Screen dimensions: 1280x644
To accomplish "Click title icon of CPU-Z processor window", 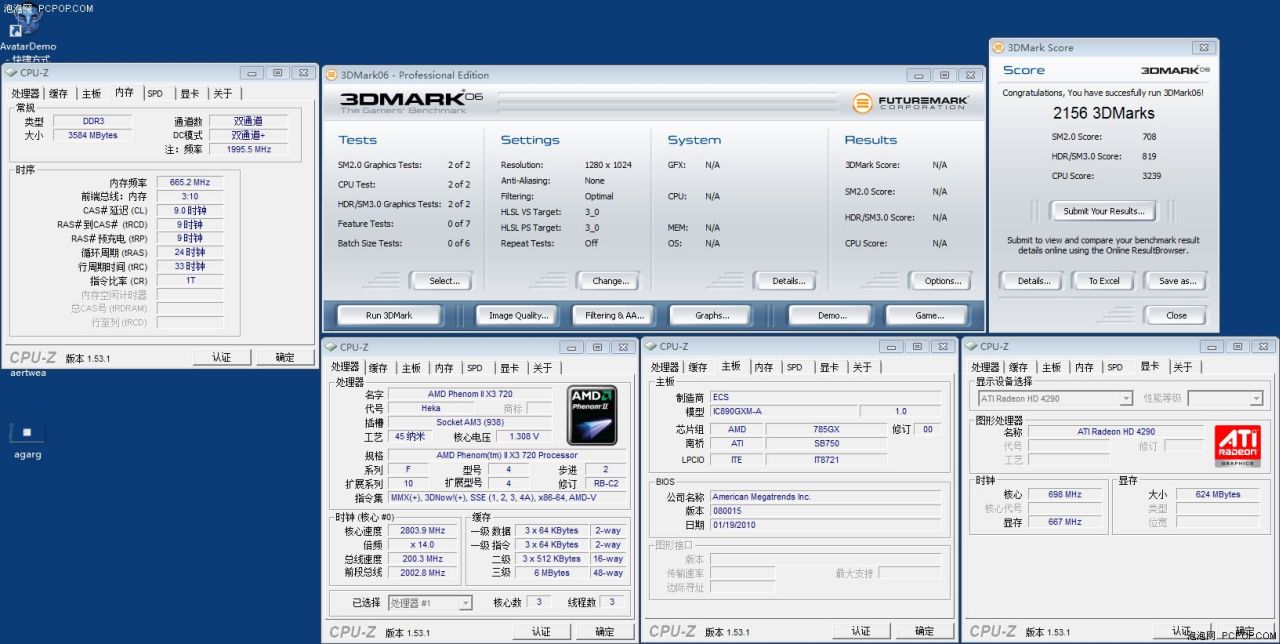I will 331,347.
